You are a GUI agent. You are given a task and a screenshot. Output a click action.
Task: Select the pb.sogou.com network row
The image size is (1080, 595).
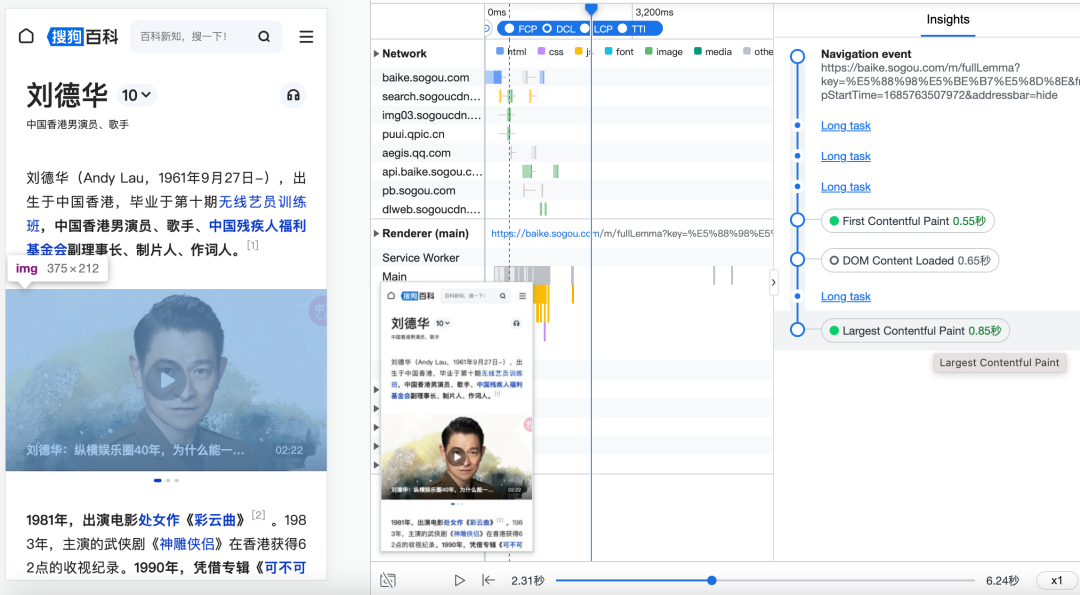(x=572, y=191)
